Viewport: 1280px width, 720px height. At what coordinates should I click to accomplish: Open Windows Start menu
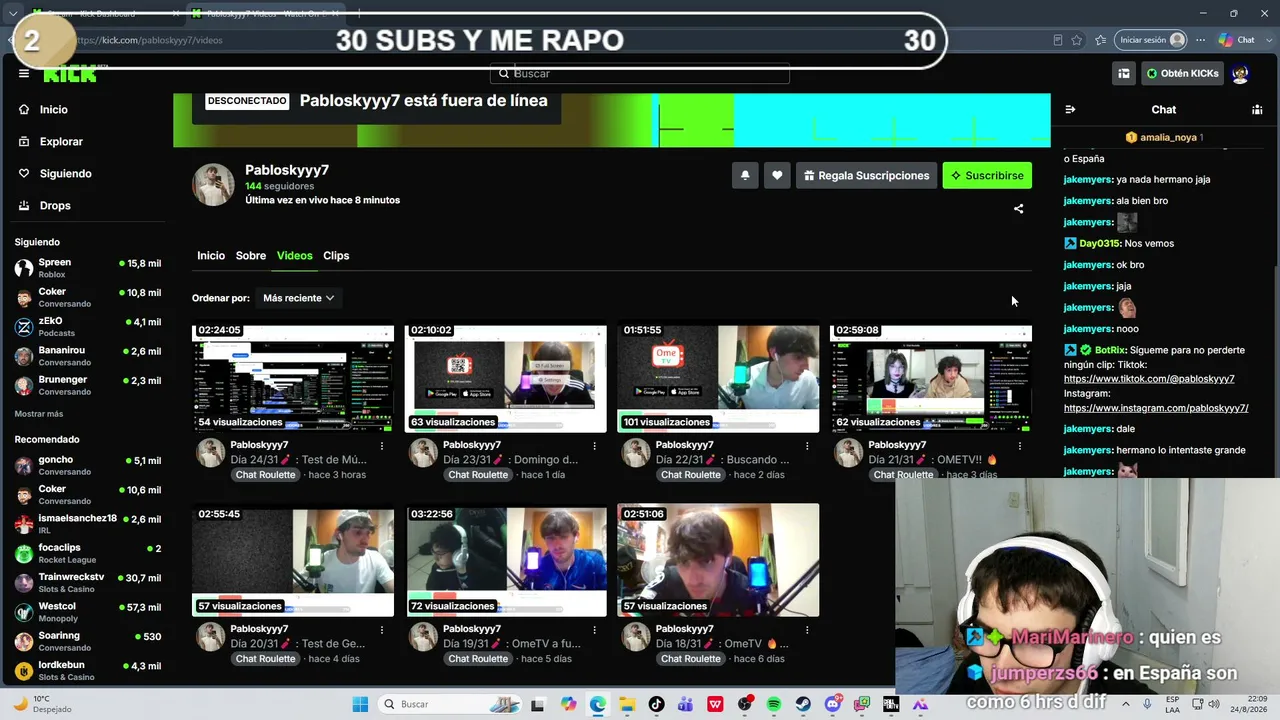(360, 704)
